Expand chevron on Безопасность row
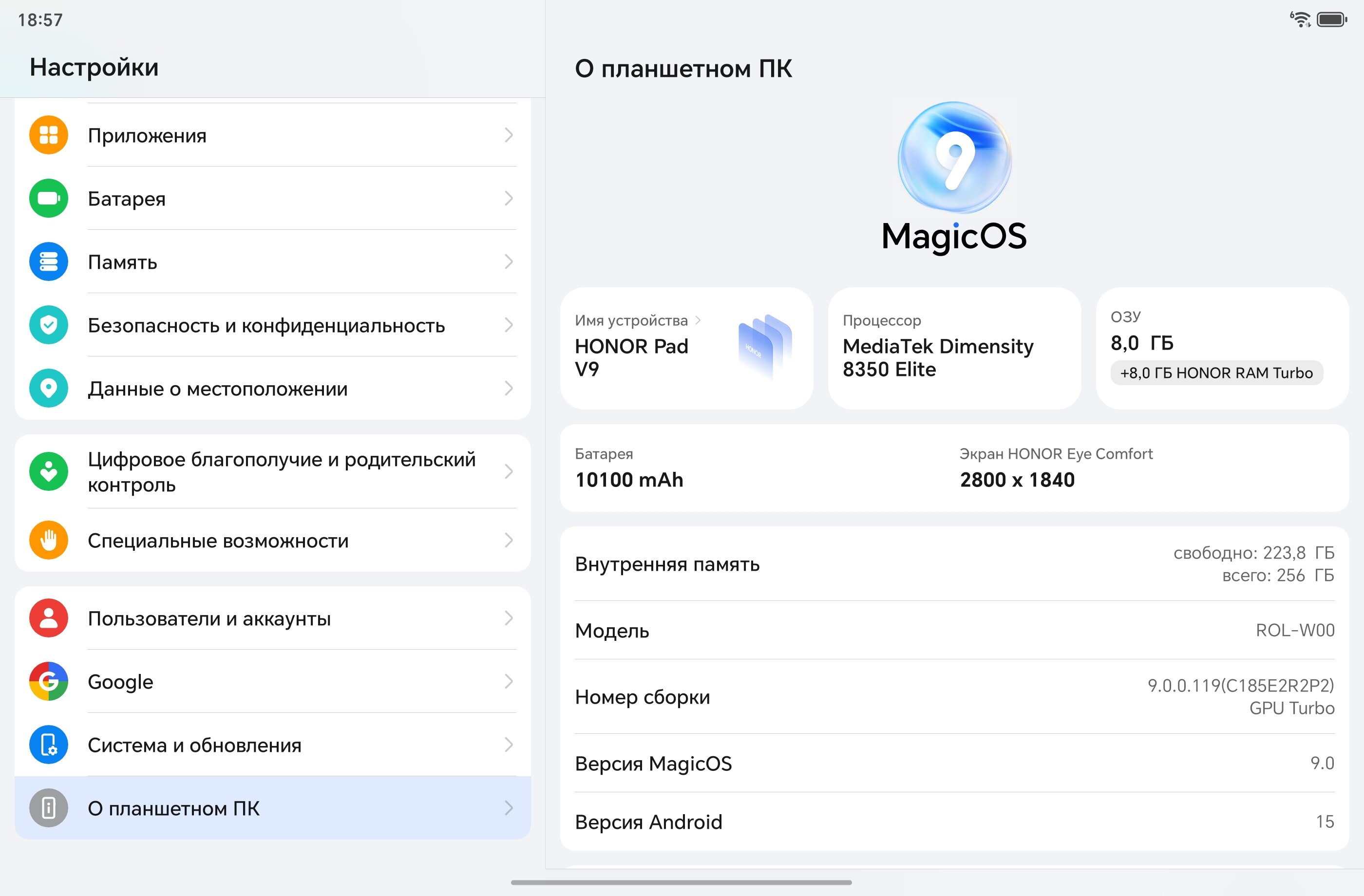The height and width of the screenshot is (896, 1364). [x=509, y=325]
